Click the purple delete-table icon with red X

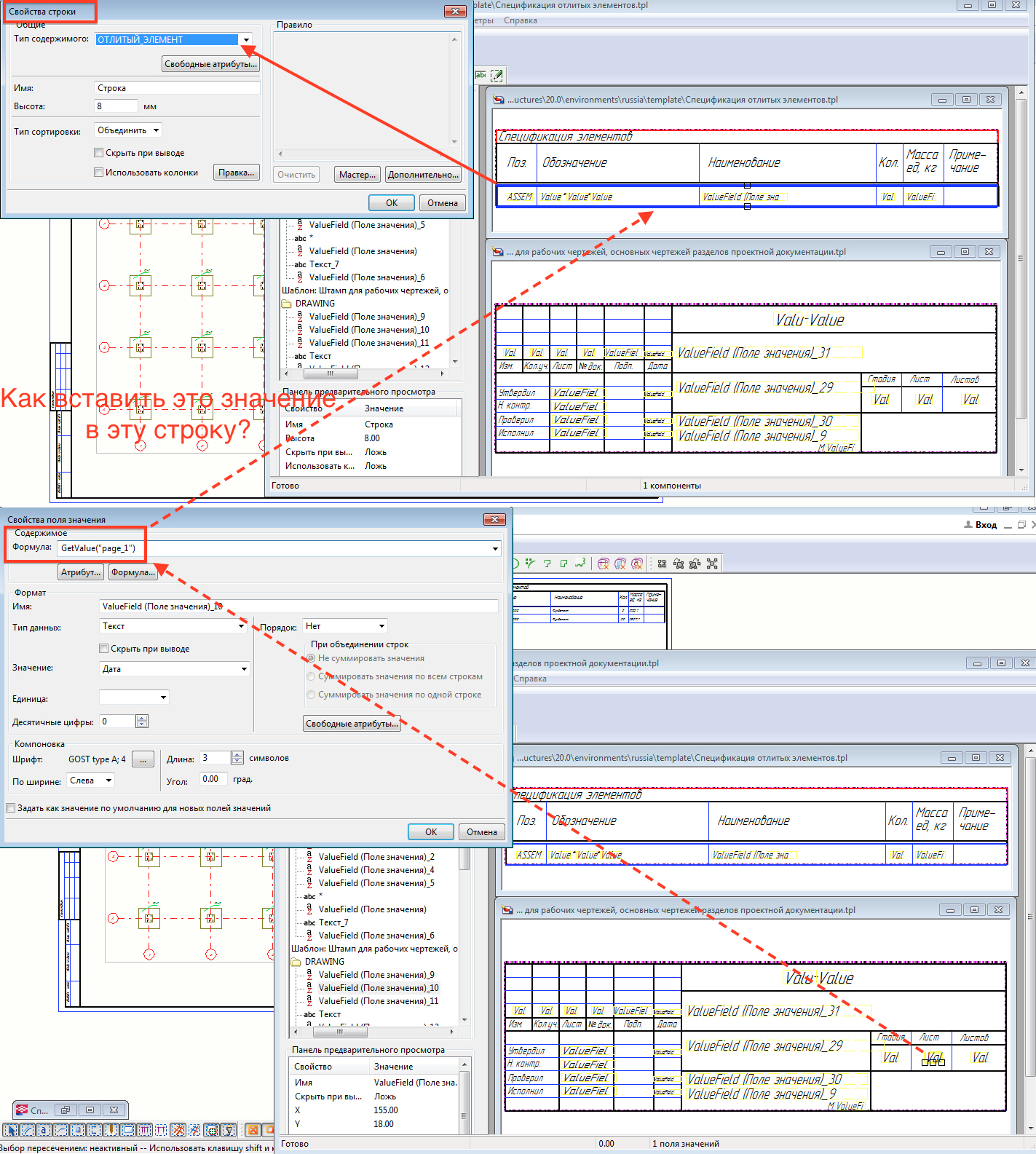[604, 564]
